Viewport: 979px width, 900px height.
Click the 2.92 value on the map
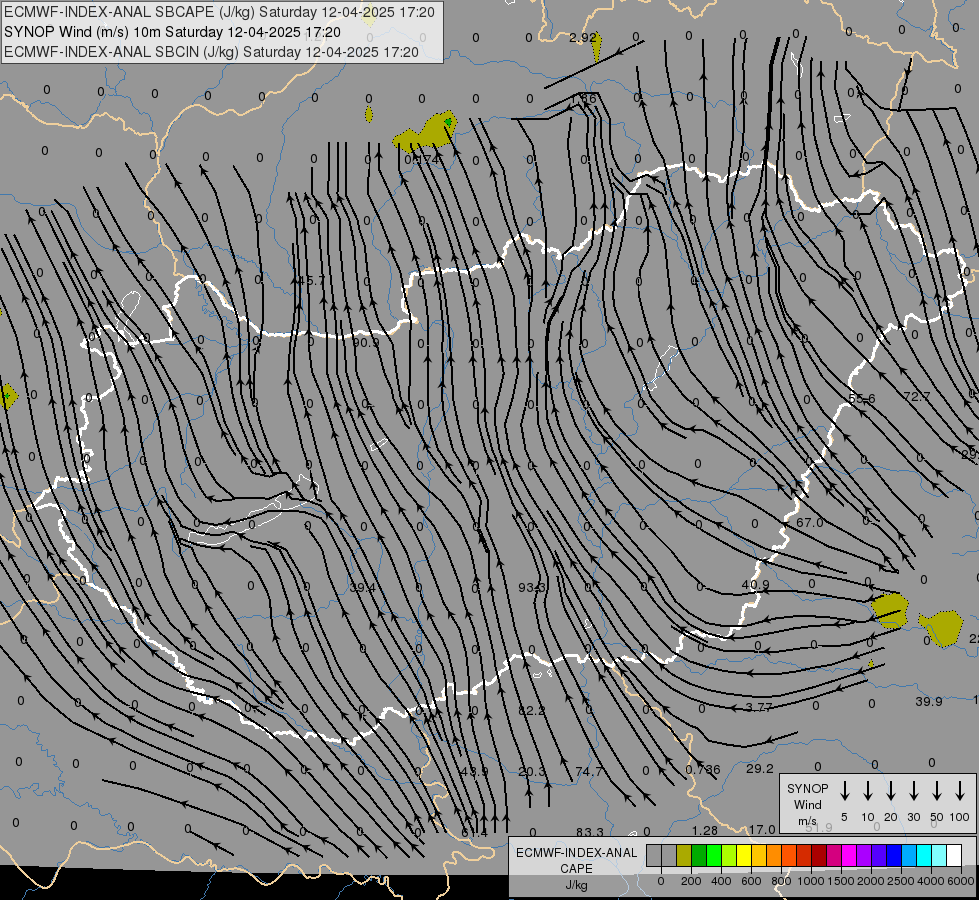coord(583,37)
